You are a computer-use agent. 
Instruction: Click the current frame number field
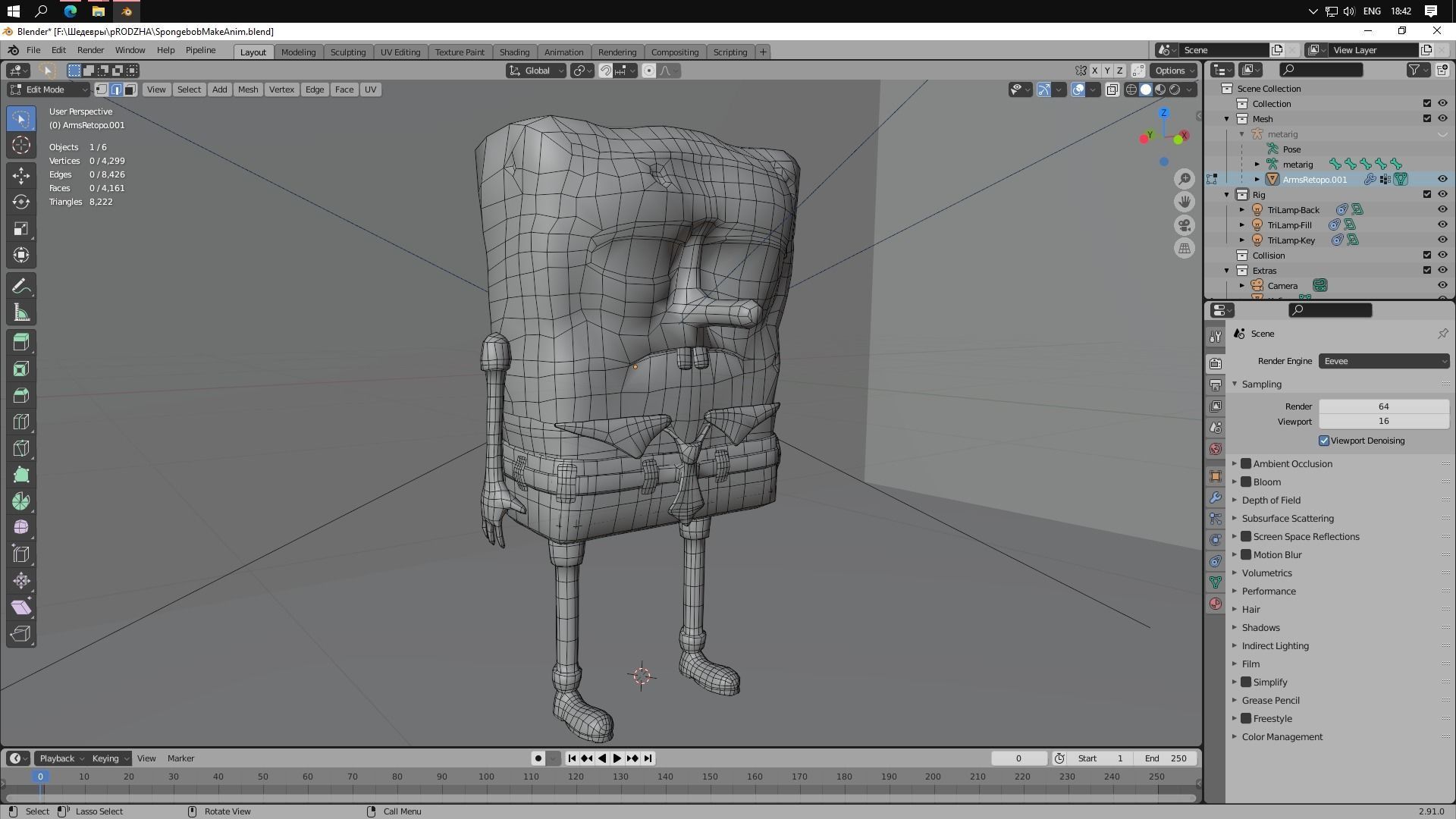click(1018, 758)
